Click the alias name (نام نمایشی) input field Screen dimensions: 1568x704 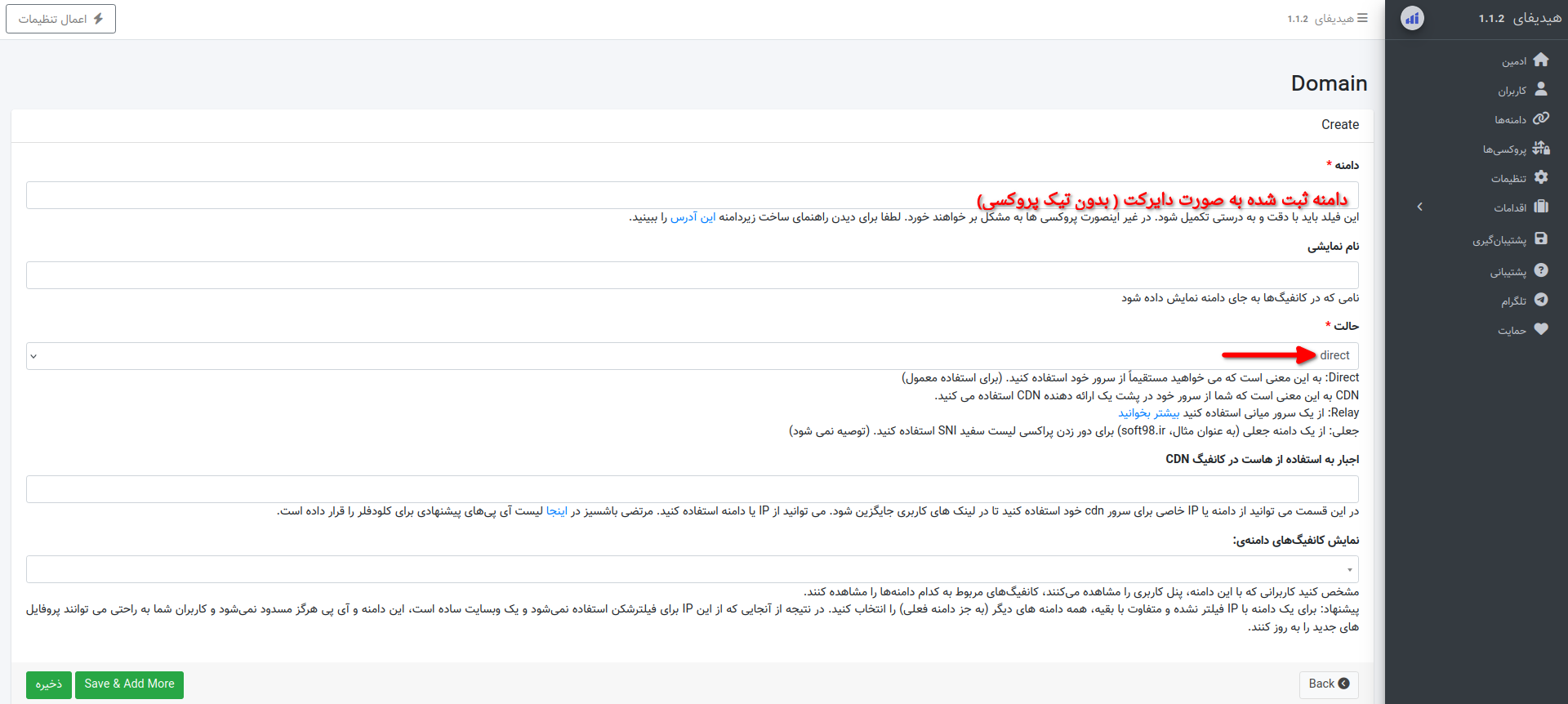pyautogui.click(x=693, y=275)
